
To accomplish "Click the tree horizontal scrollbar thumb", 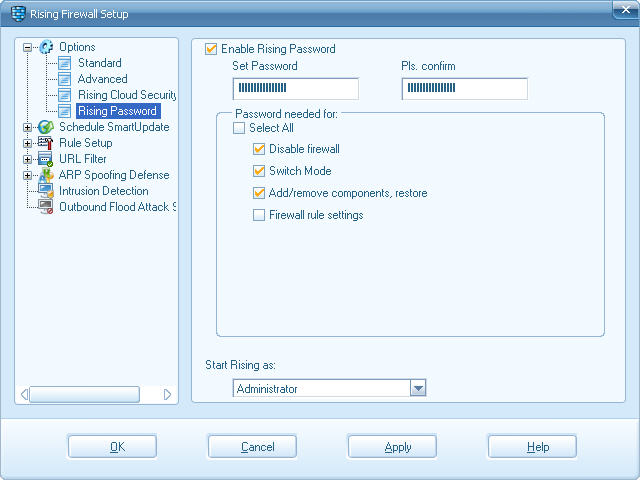I will point(84,395).
